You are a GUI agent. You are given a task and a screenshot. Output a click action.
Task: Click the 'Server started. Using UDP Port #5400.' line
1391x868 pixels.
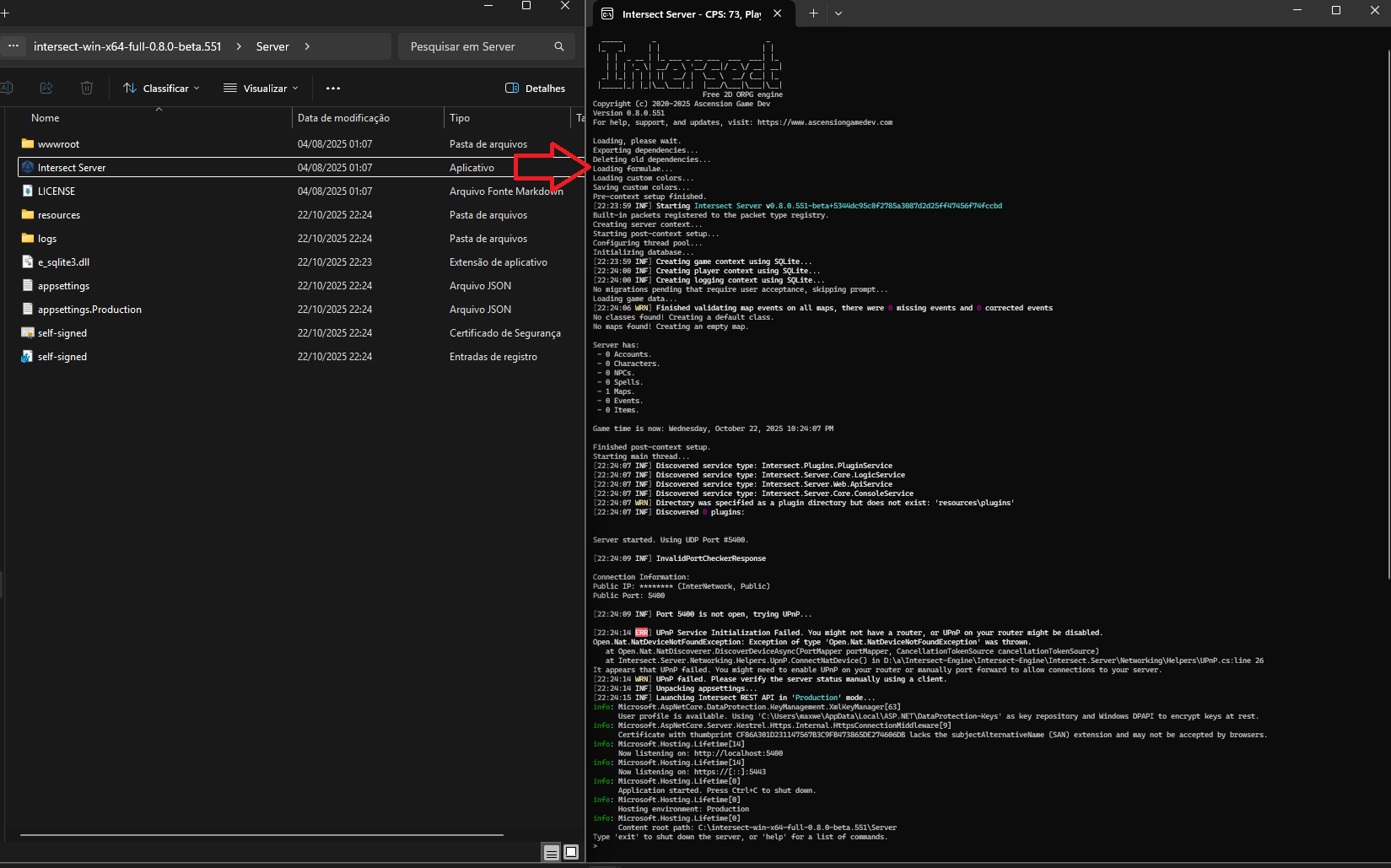click(671, 540)
